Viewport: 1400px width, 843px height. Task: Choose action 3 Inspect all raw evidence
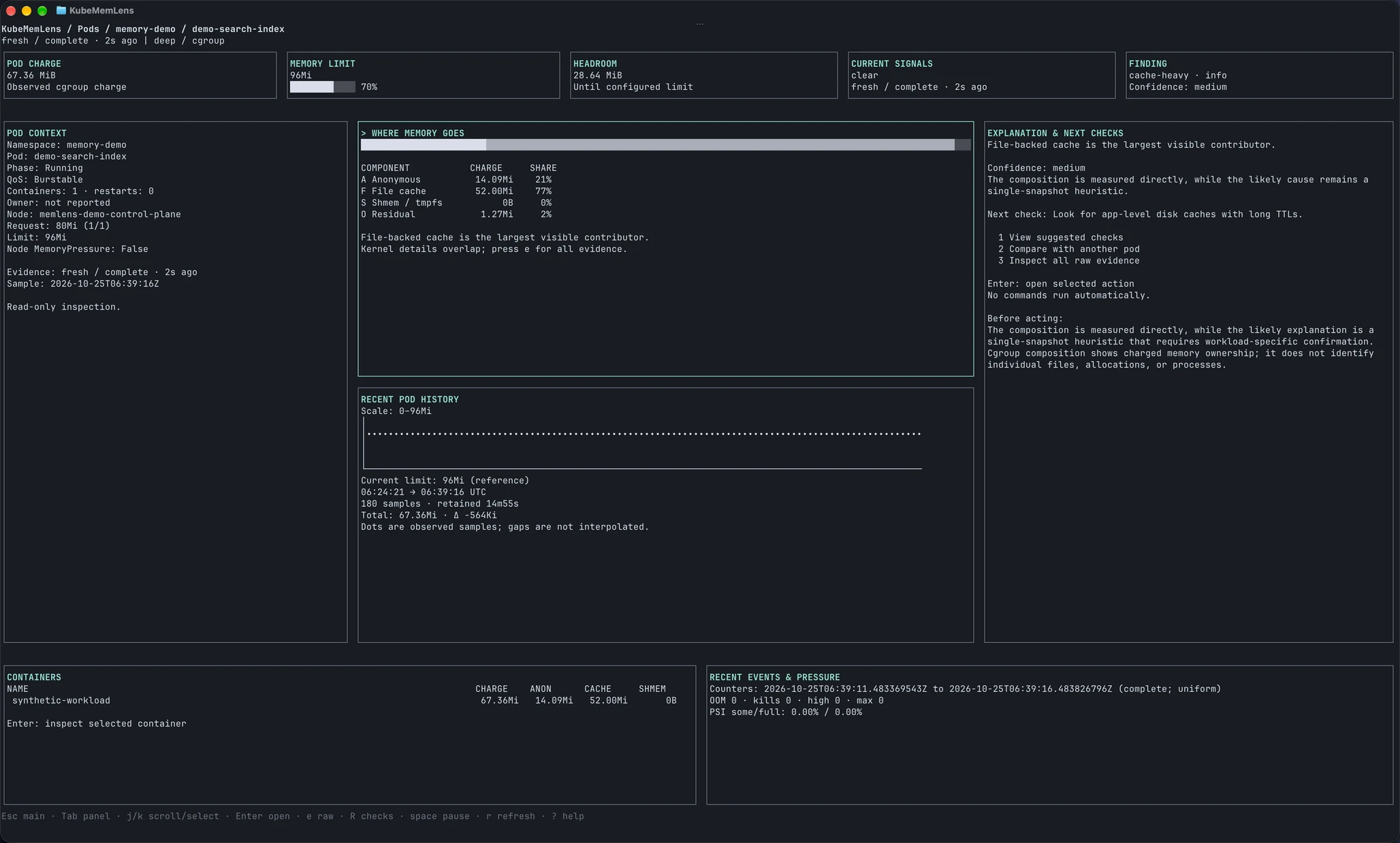click(1069, 261)
